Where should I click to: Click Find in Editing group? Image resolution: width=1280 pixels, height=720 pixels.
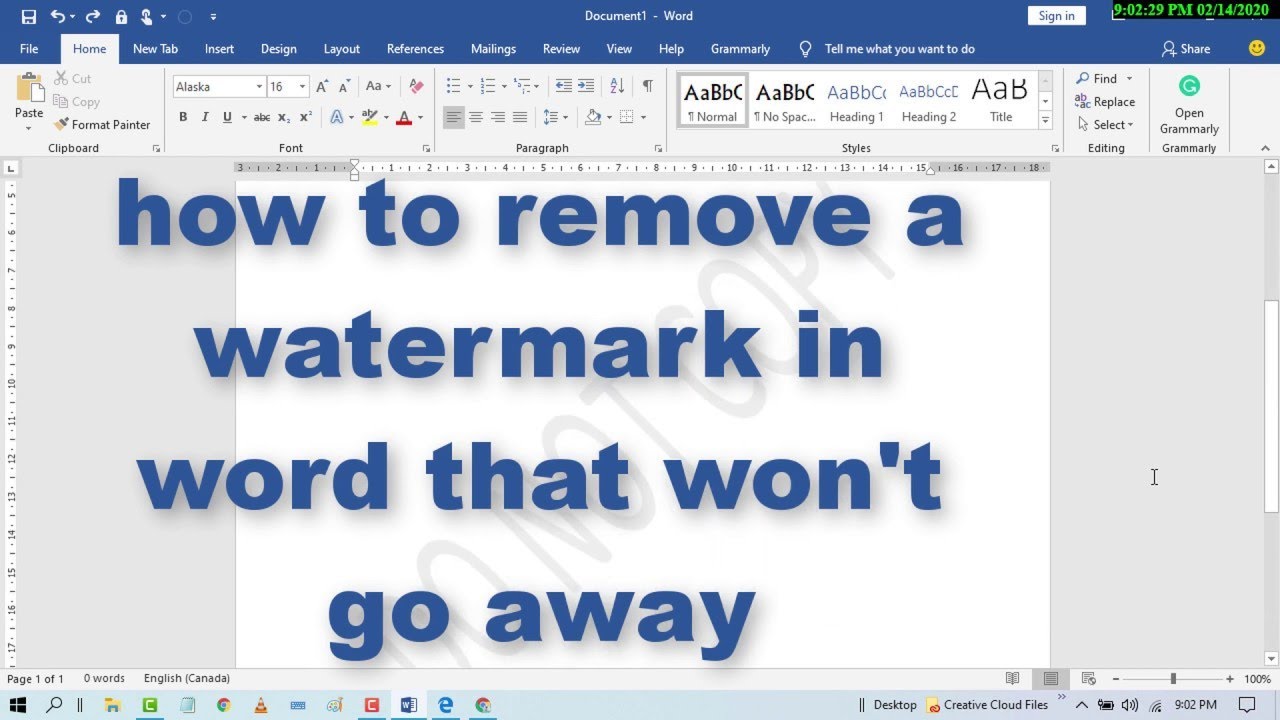[1096, 78]
